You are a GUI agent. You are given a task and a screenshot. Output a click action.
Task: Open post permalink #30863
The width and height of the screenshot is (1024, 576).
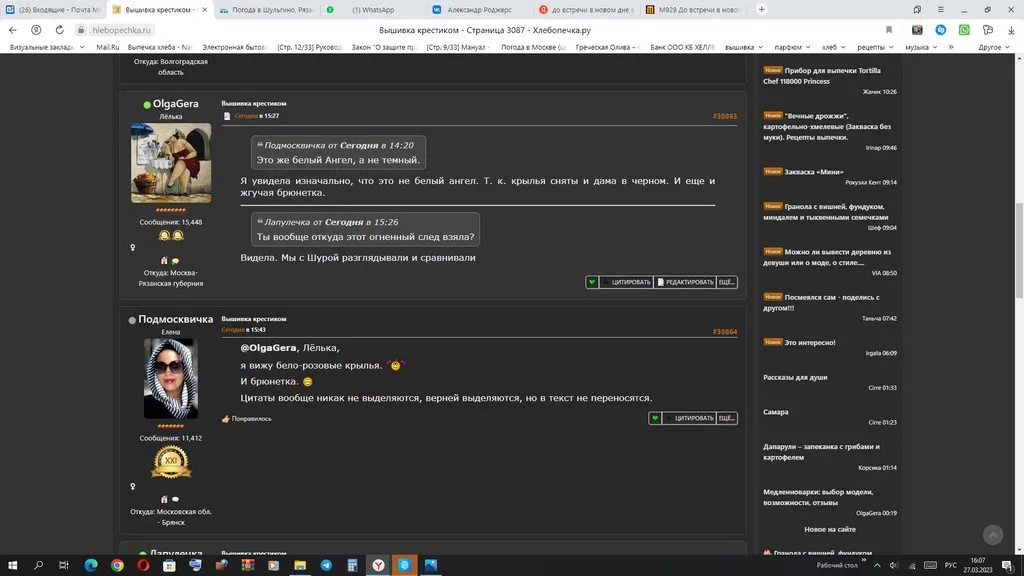pyautogui.click(x=724, y=116)
